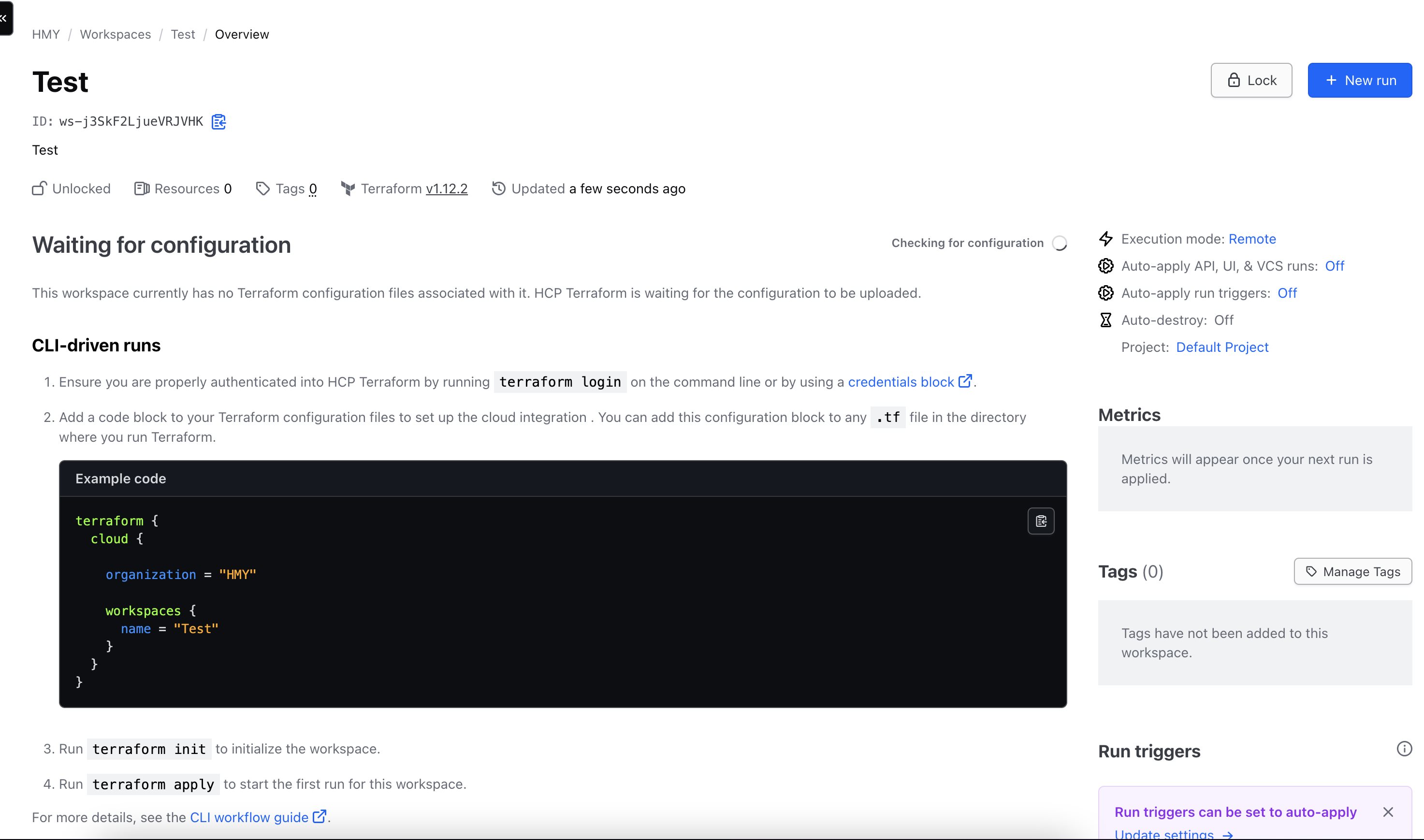Click the Terraform logo icon
The width and height of the screenshot is (1424, 840).
(x=348, y=188)
